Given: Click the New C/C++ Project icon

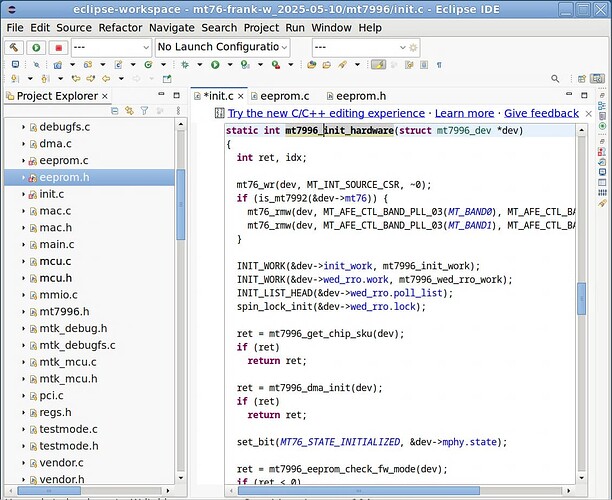Looking at the screenshot, I should 58,65.
